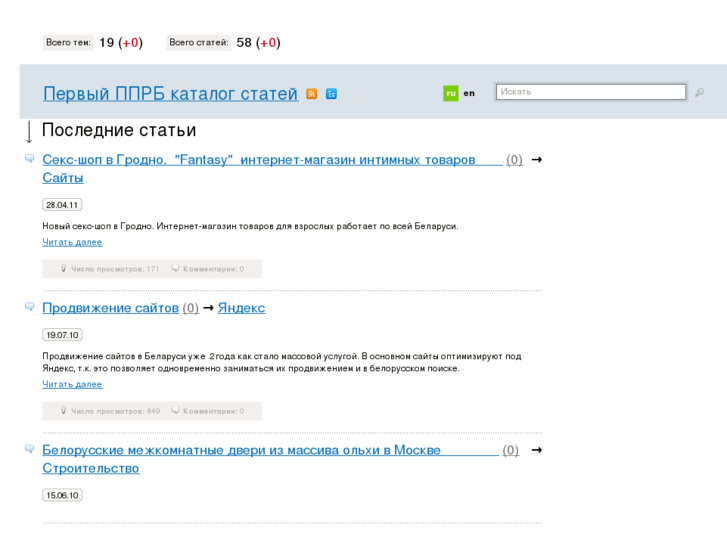Image resolution: width=727 pixels, height=545 pixels.
Task: Click comment bubble icon in Гродно stats bar
Action: click(175, 268)
